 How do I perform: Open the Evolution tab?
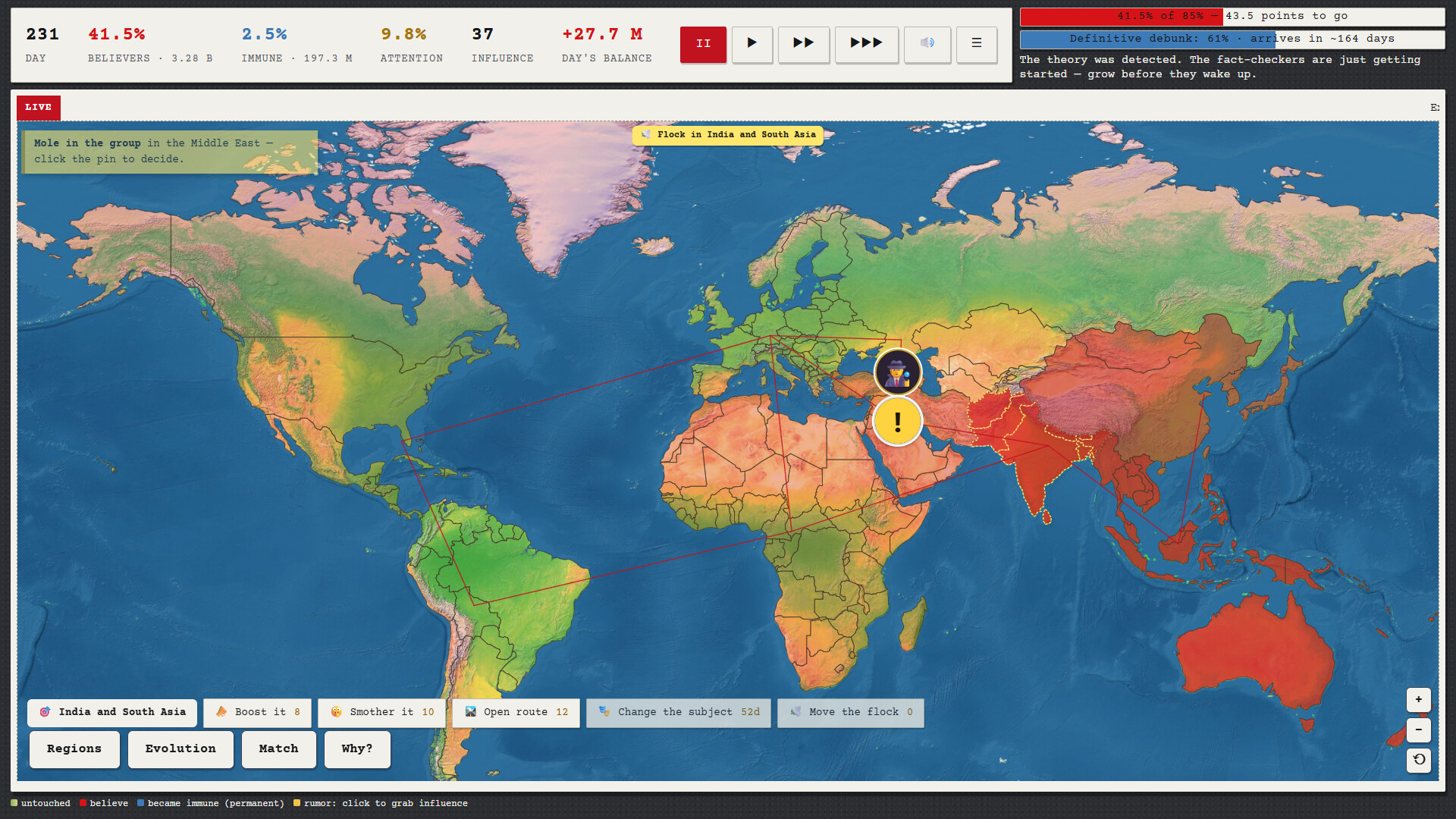pyautogui.click(x=180, y=749)
